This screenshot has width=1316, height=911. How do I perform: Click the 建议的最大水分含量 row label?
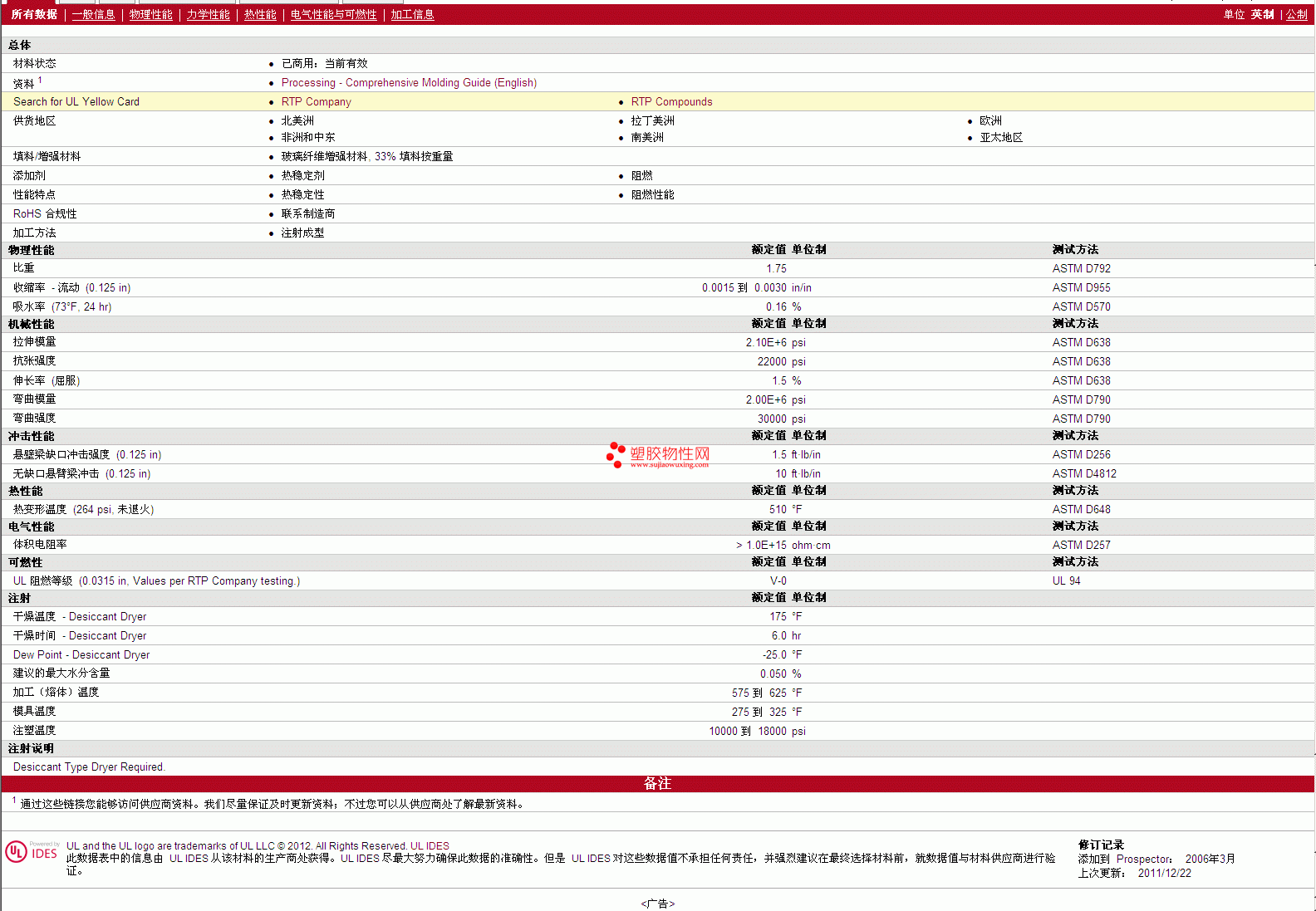(x=61, y=673)
